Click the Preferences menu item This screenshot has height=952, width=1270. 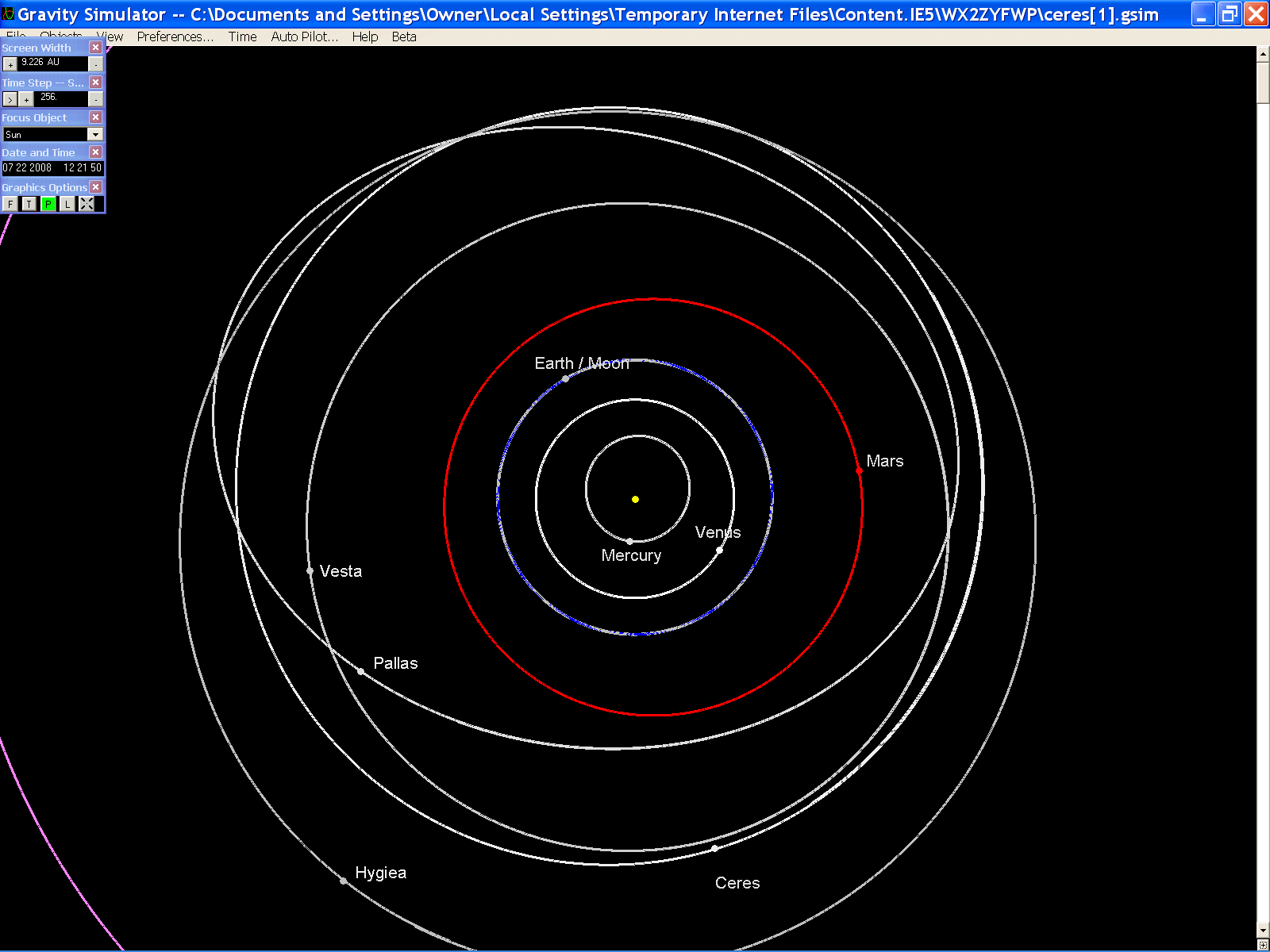tap(176, 36)
